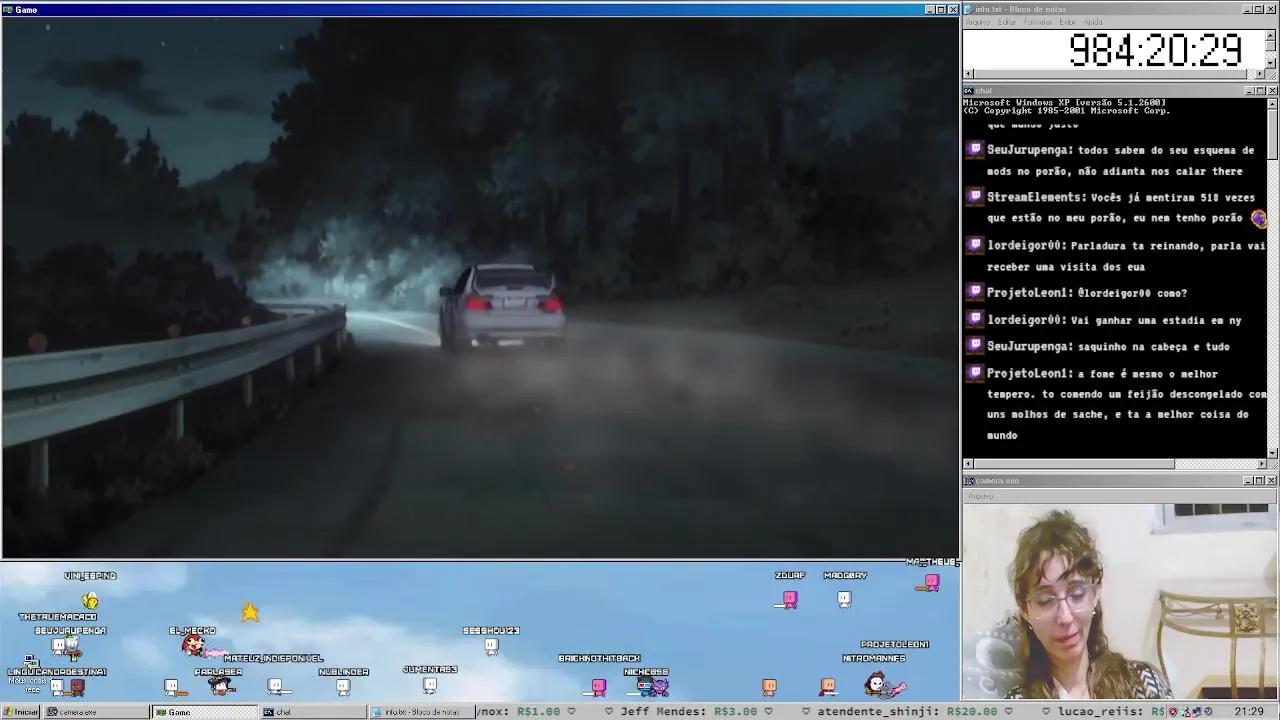Switch to info.txt Bloco de notas in taskbar
This screenshot has height=720, width=1280.
tap(420, 712)
